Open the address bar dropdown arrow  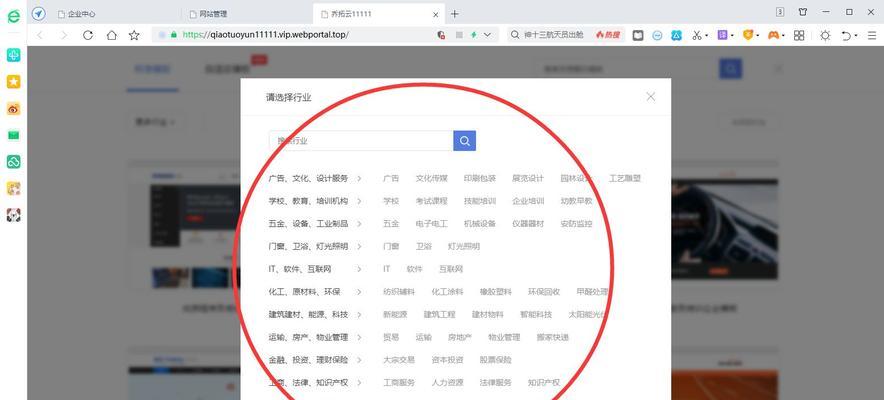(x=488, y=35)
